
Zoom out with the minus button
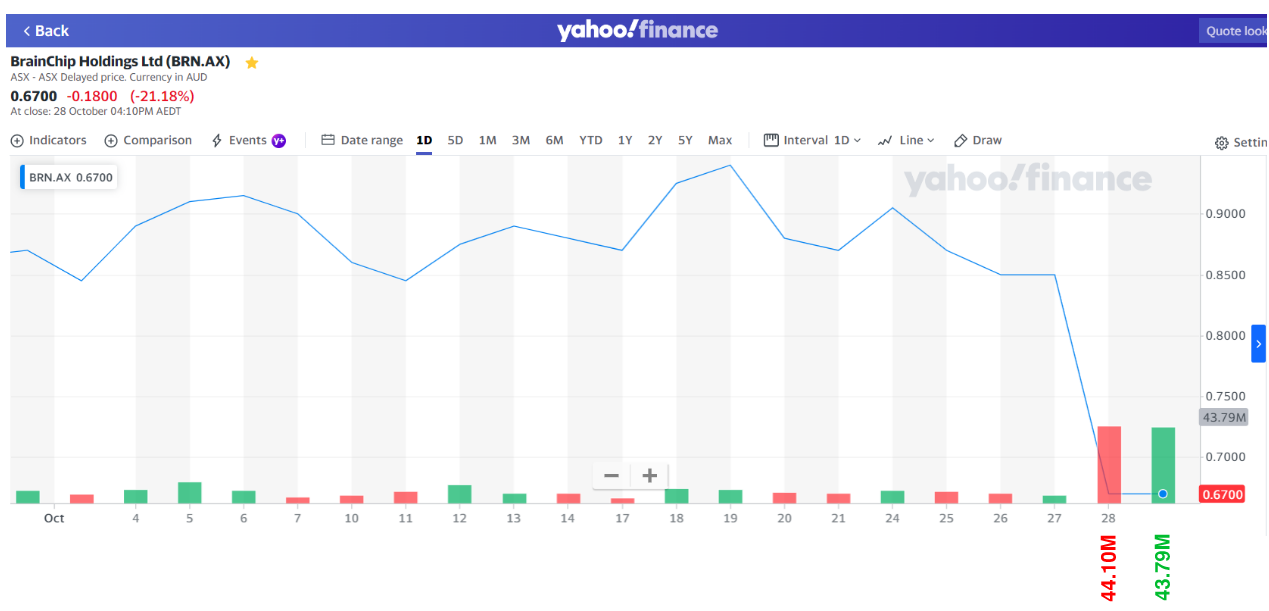(611, 476)
